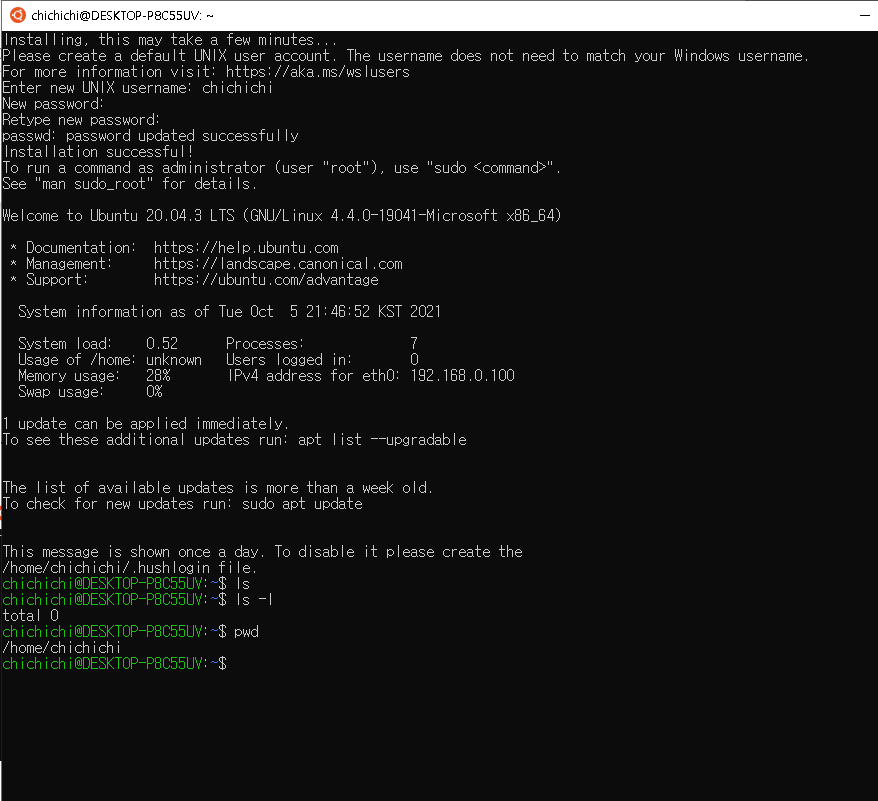Click the IPv4 address 192.168.0.100
This screenshot has width=878, height=801.
click(463, 375)
